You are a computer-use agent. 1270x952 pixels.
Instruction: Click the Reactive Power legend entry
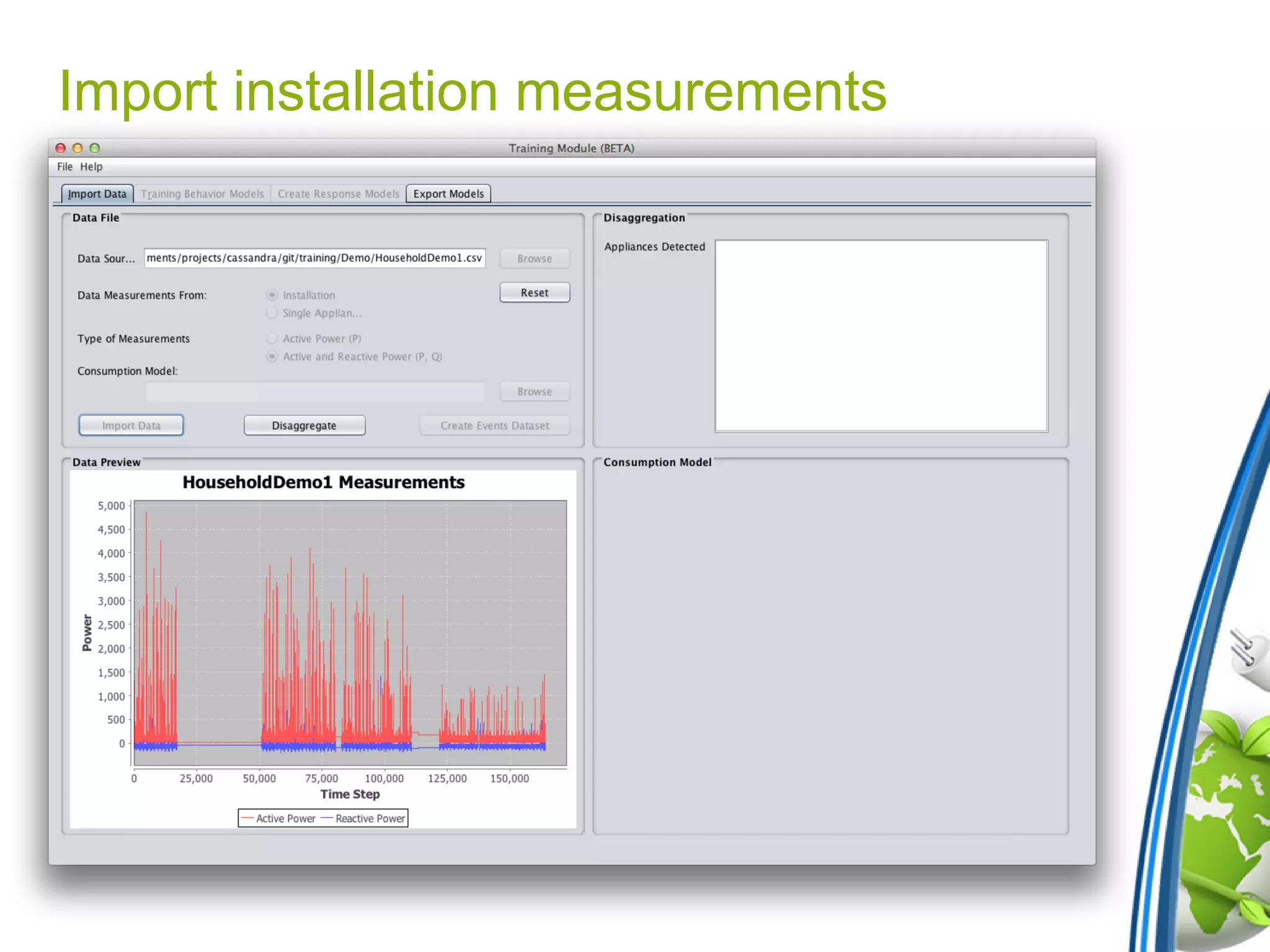coord(363,818)
